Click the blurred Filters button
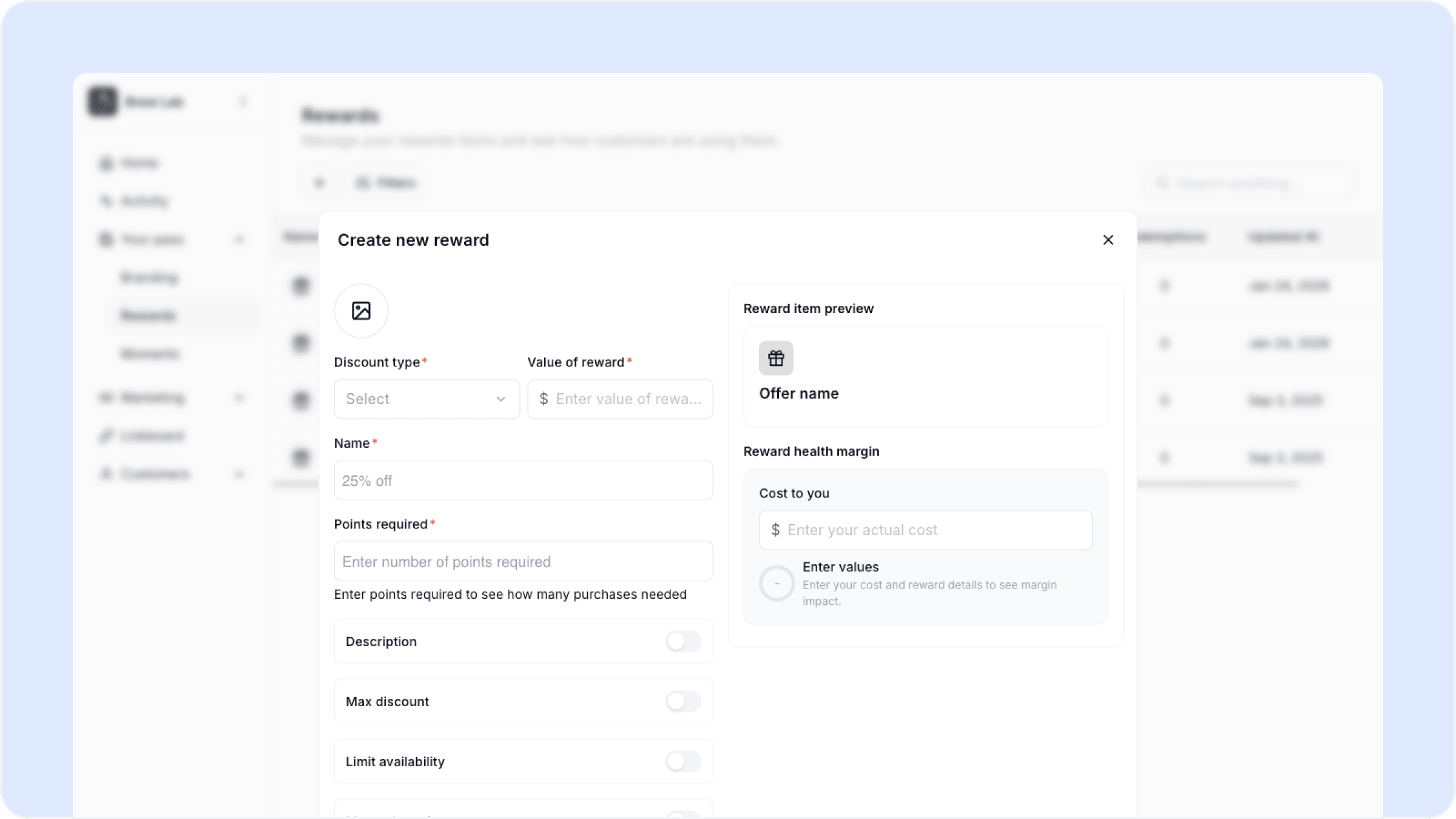Screen dimensions: 1456x819 point(386,183)
